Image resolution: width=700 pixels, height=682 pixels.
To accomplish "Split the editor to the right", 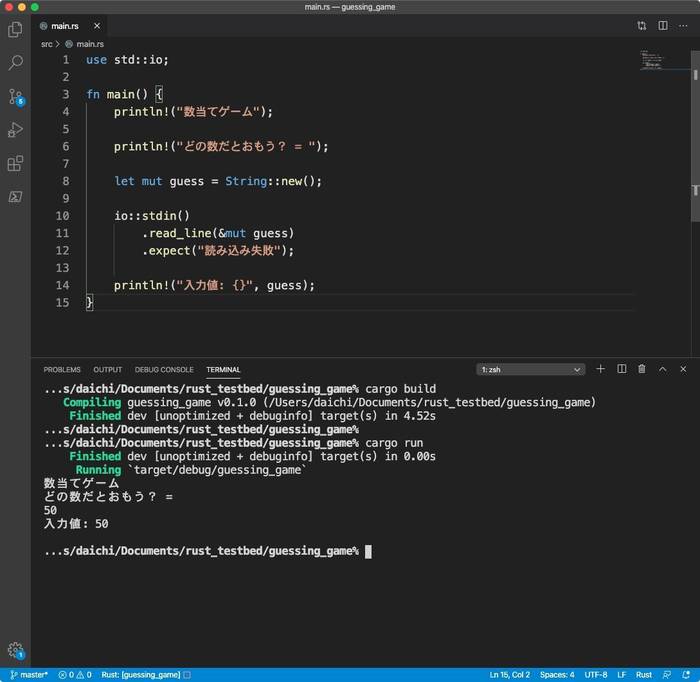I will (x=663, y=26).
